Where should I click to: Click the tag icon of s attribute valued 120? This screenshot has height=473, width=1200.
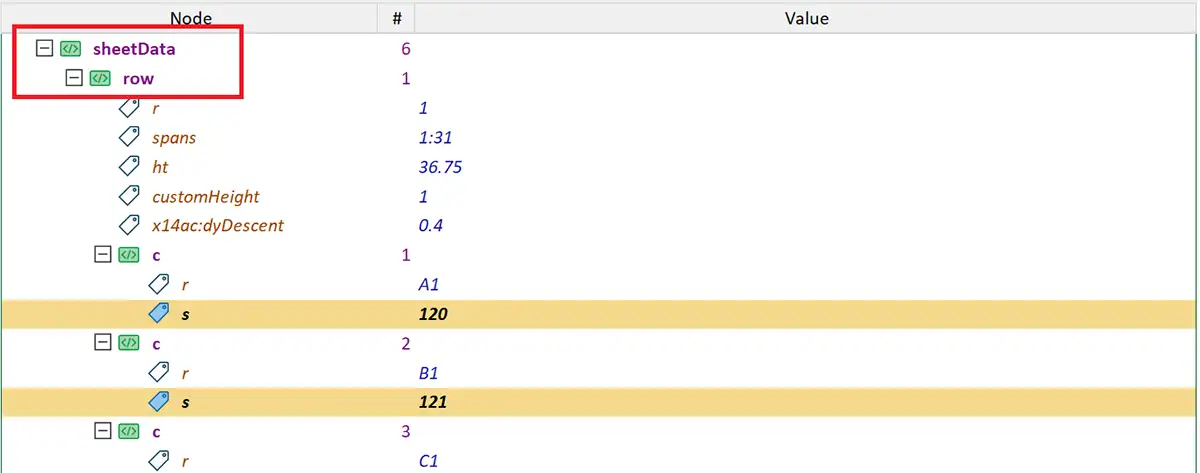(158, 314)
